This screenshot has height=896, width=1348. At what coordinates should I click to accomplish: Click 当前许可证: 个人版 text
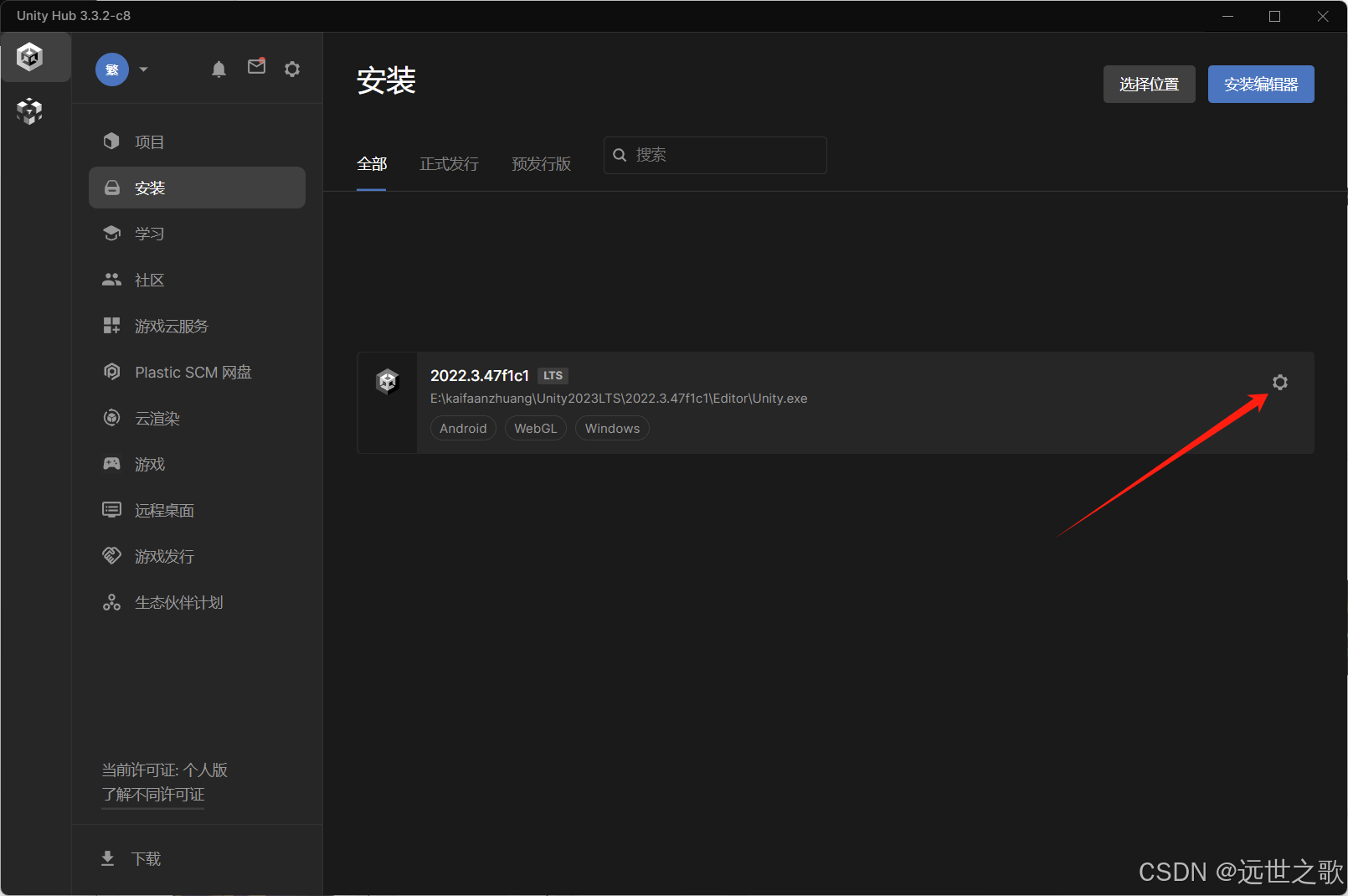[165, 770]
